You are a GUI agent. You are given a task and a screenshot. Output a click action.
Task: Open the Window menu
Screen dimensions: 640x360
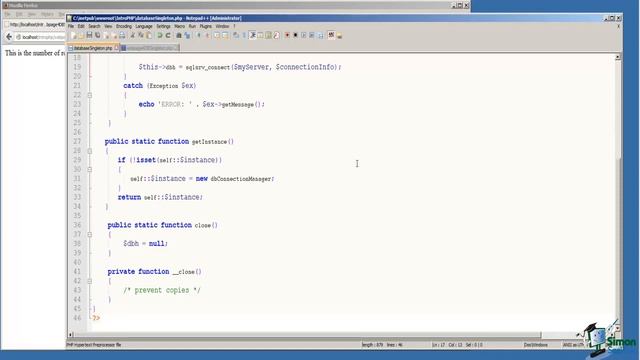(x=222, y=26)
